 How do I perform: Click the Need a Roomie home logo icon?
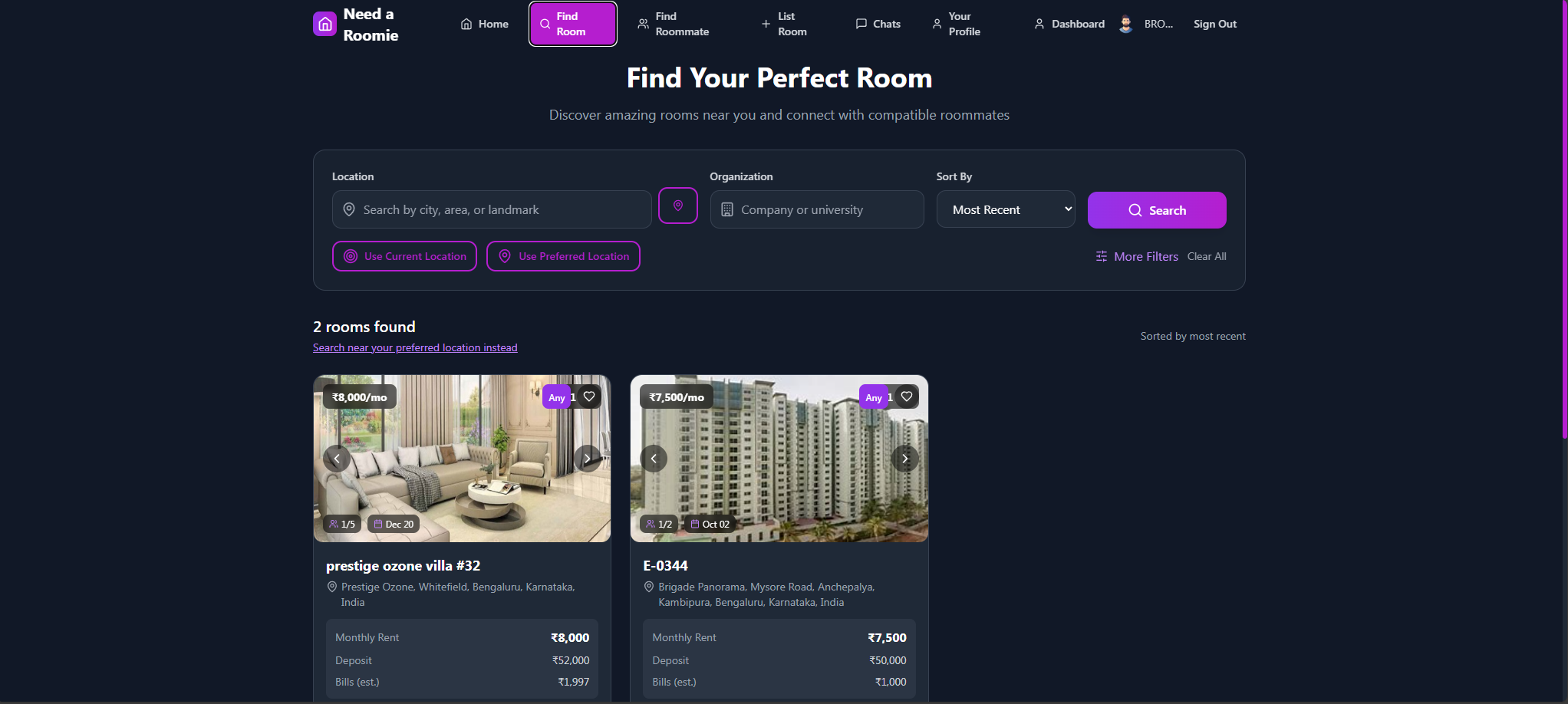324,24
